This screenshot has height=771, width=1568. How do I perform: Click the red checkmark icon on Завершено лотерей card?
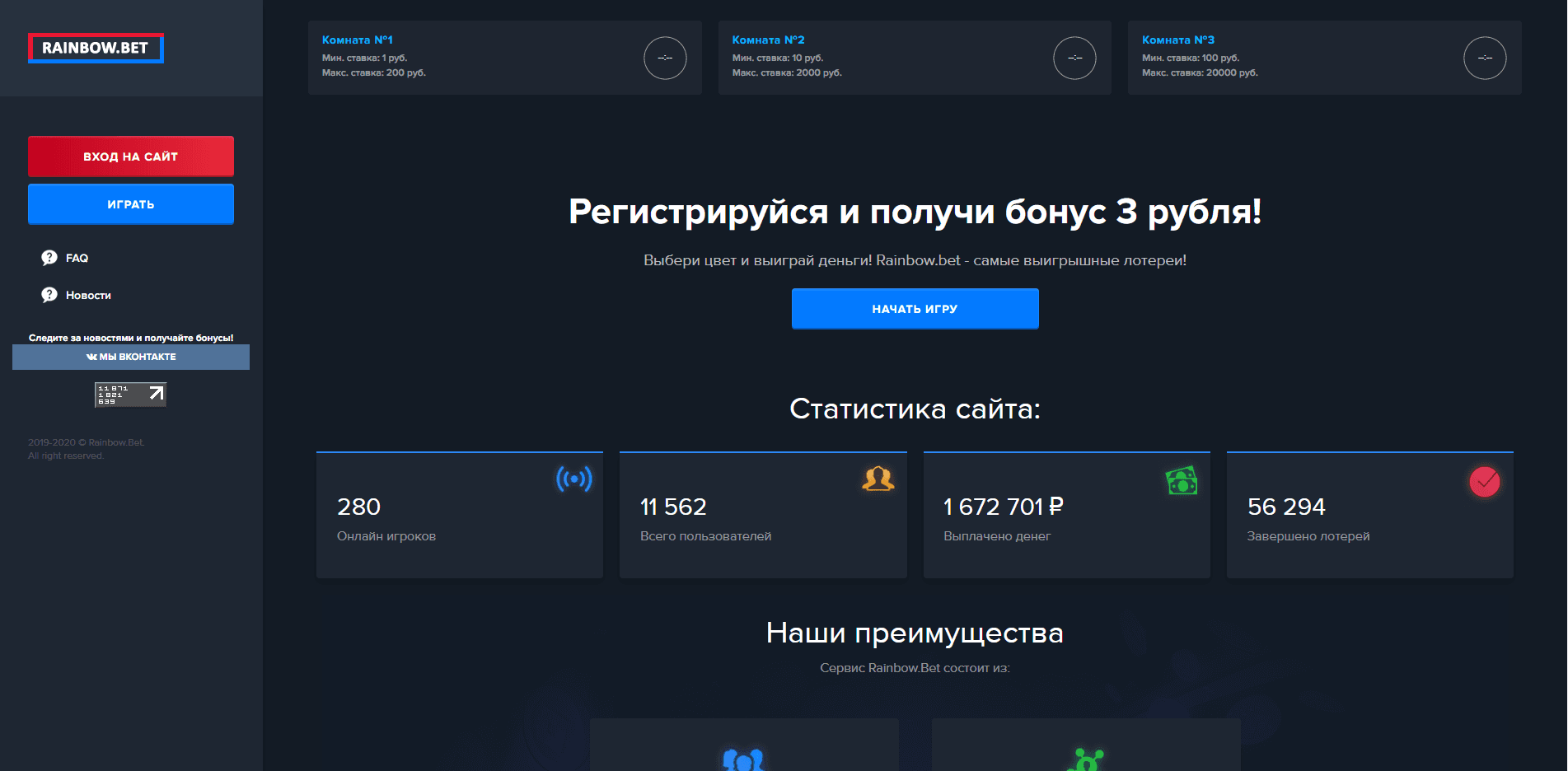coord(1485,483)
